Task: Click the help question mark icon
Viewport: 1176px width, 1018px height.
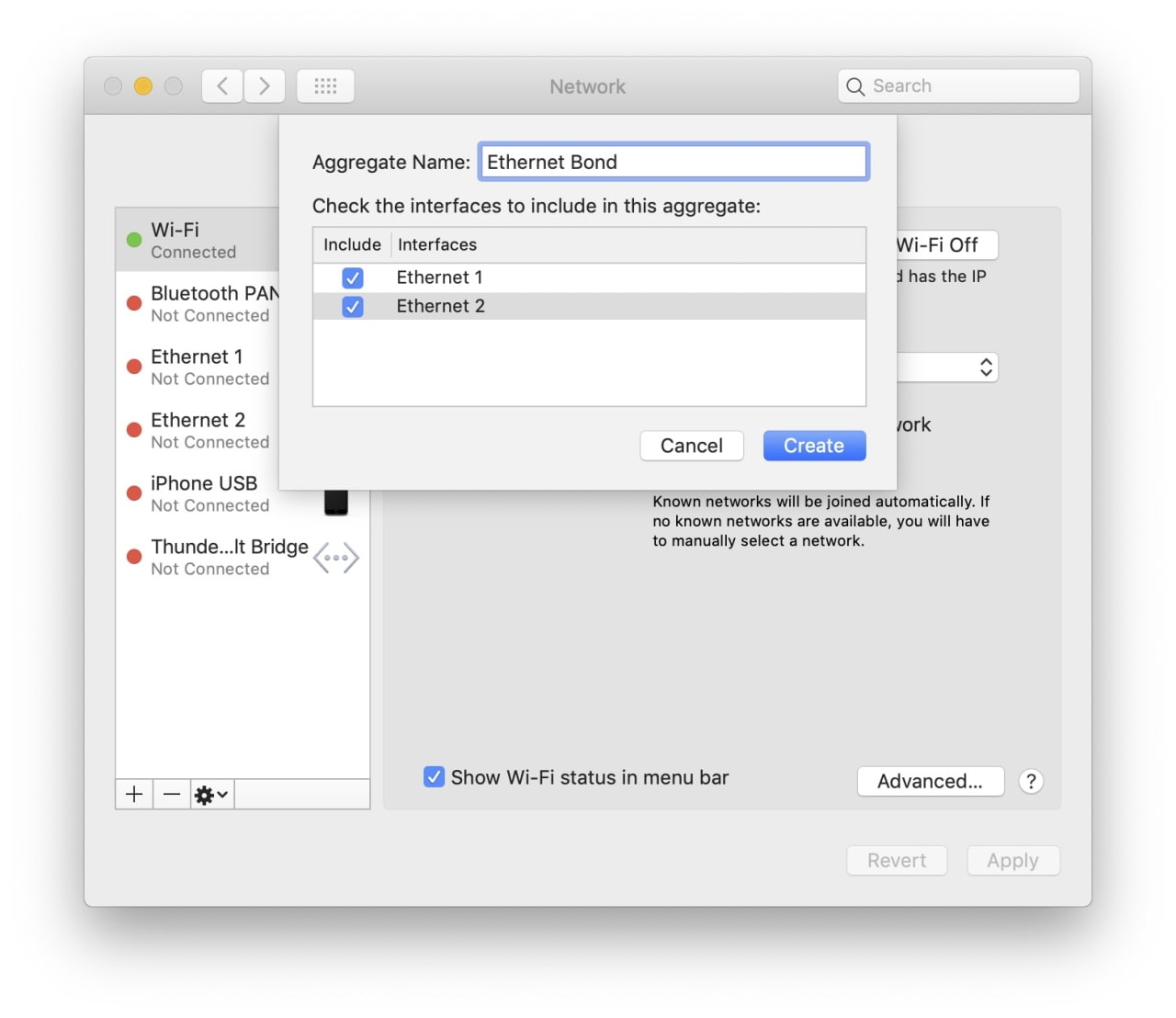Action: click(1031, 782)
